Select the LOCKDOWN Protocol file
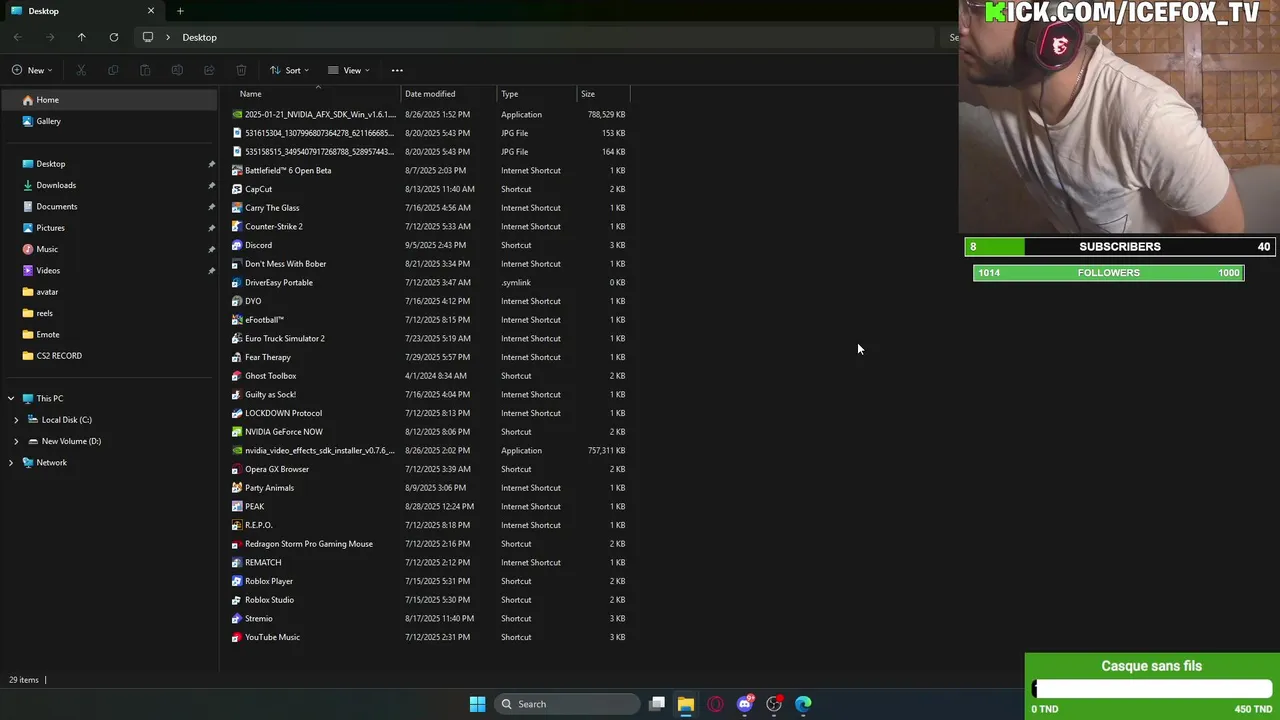Viewport: 1280px width, 720px height. (428, 413)
